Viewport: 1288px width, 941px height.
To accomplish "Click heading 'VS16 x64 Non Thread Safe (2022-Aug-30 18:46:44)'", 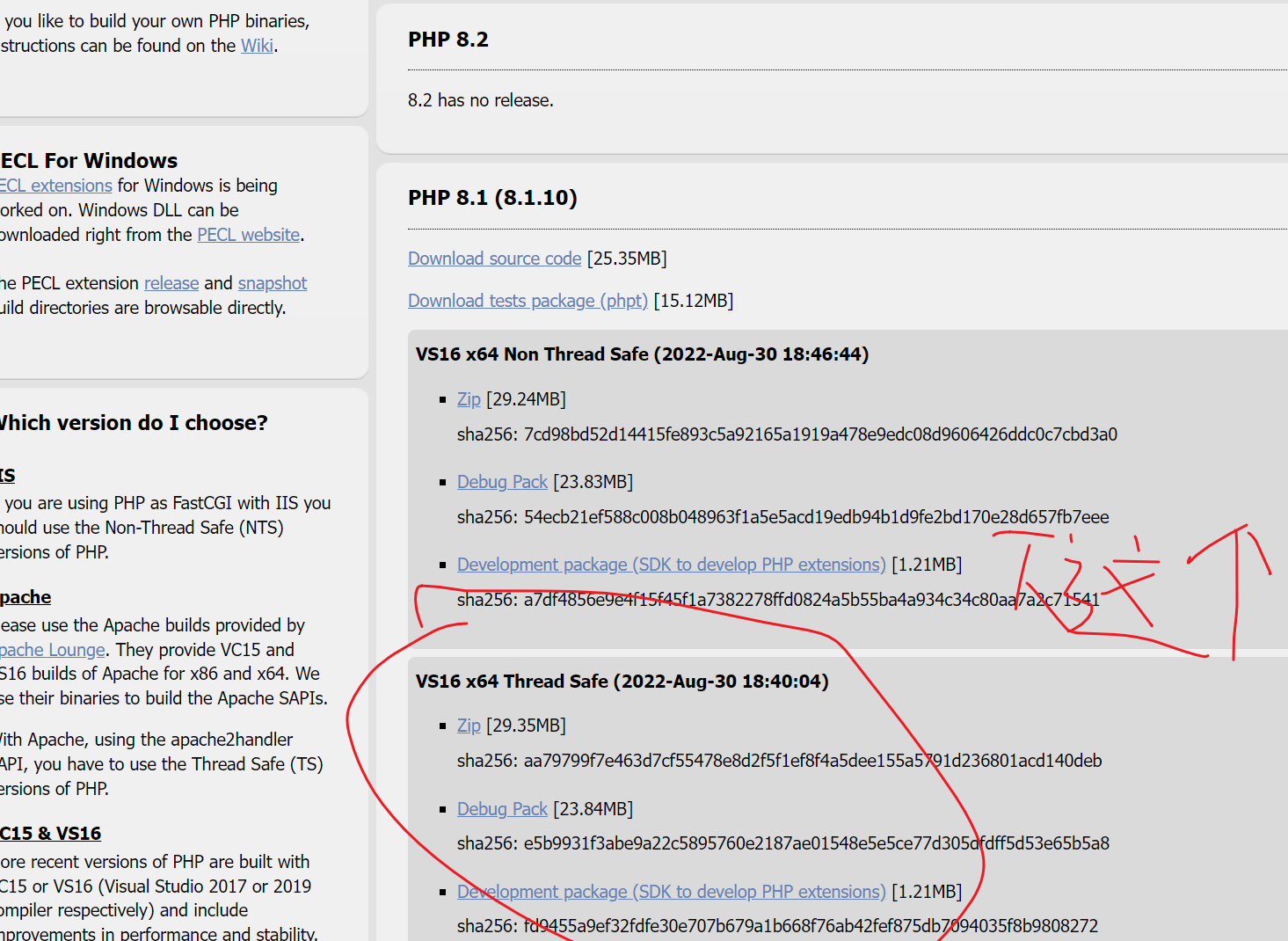I will pyautogui.click(x=642, y=354).
